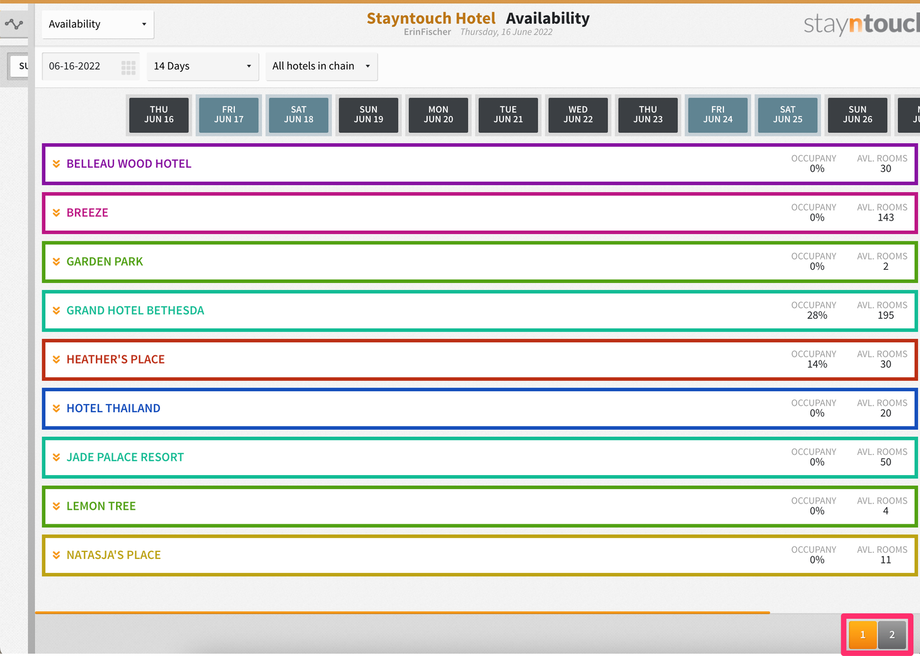Select the THU JUN 16 column header
The height and width of the screenshot is (656, 920).
pos(159,115)
